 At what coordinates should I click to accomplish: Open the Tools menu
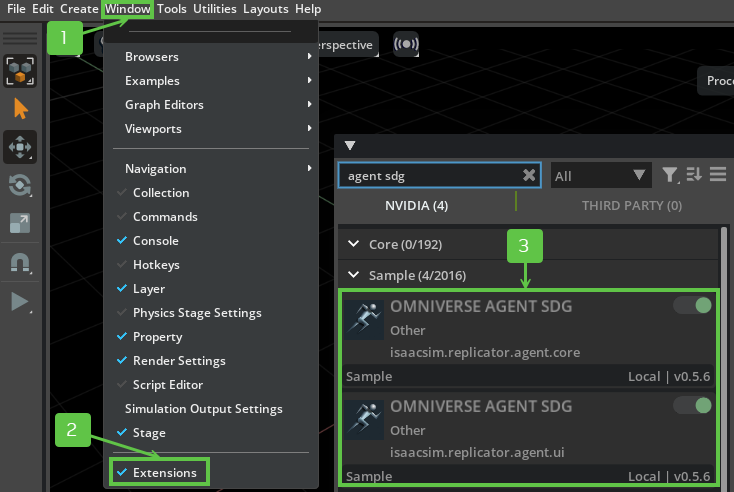click(x=172, y=9)
